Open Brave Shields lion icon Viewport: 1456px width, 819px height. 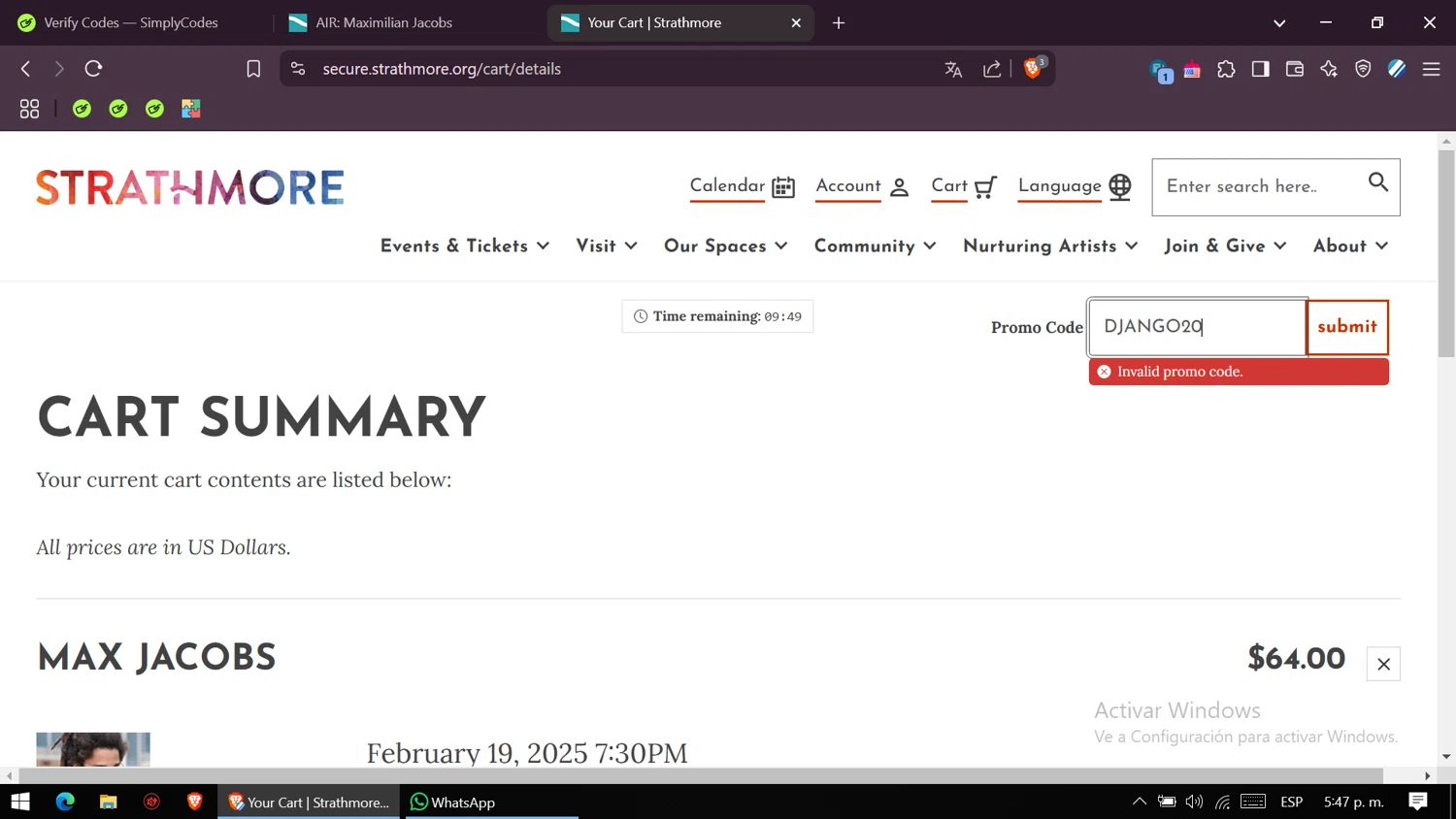[x=1034, y=68]
